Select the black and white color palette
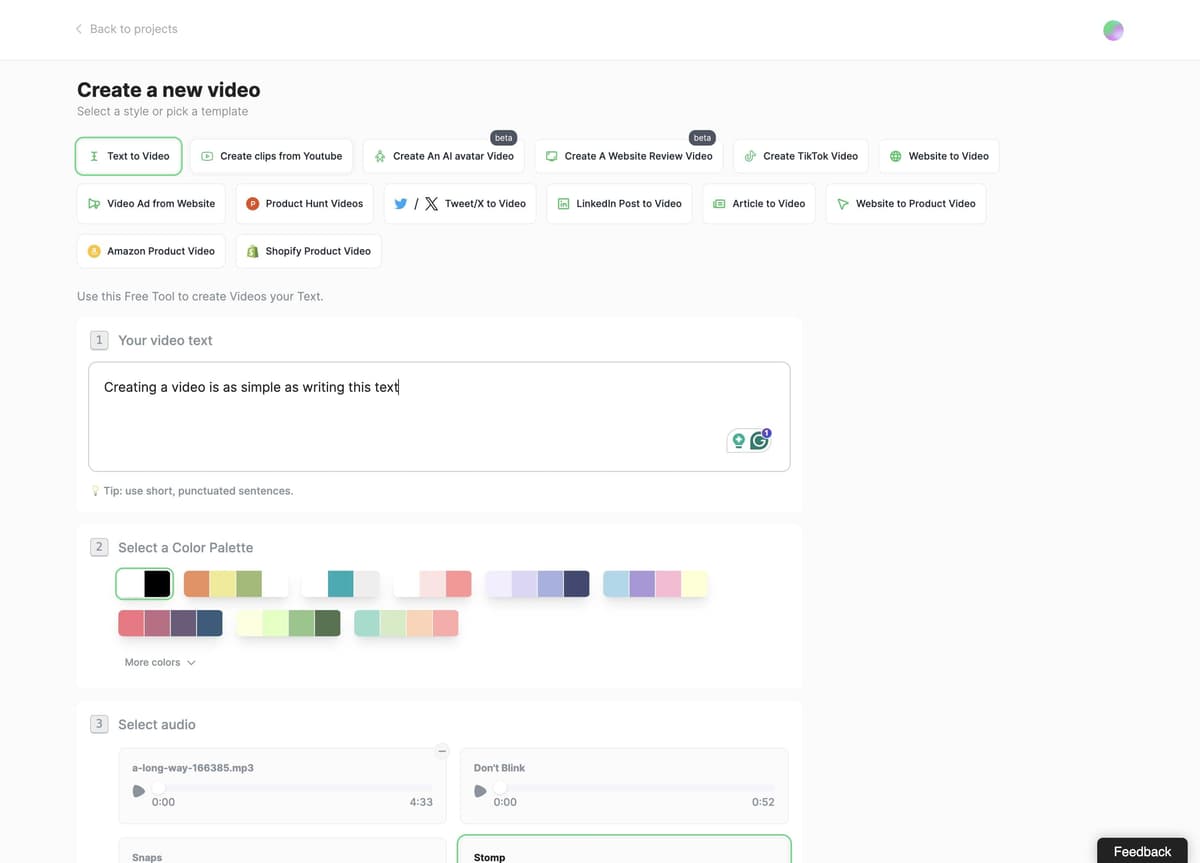The height and width of the screenshot is (863, 1200). tap(144, 583)
